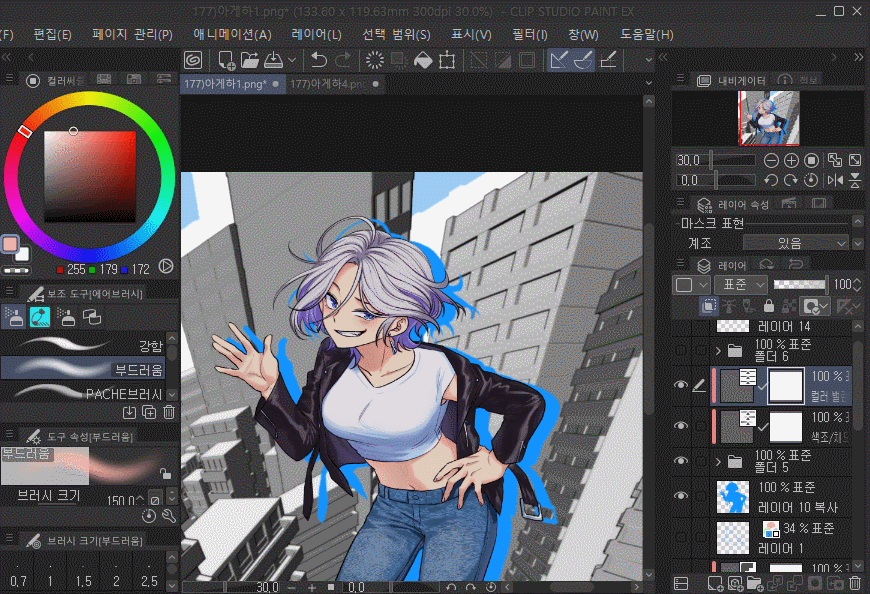Click the Open file folder icon
The width and height of the screenshot is (870, 594).
click(x=250, y=60)
